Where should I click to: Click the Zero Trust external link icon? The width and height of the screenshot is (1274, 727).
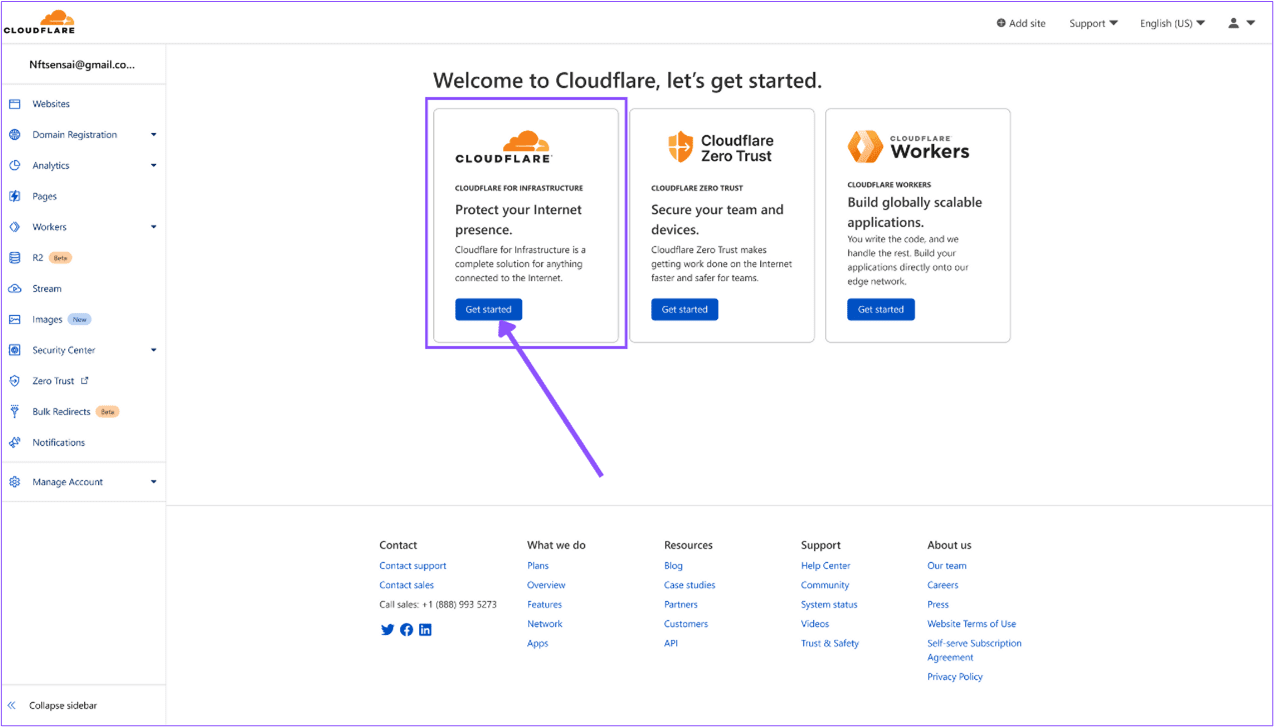[x=85, y=381]
